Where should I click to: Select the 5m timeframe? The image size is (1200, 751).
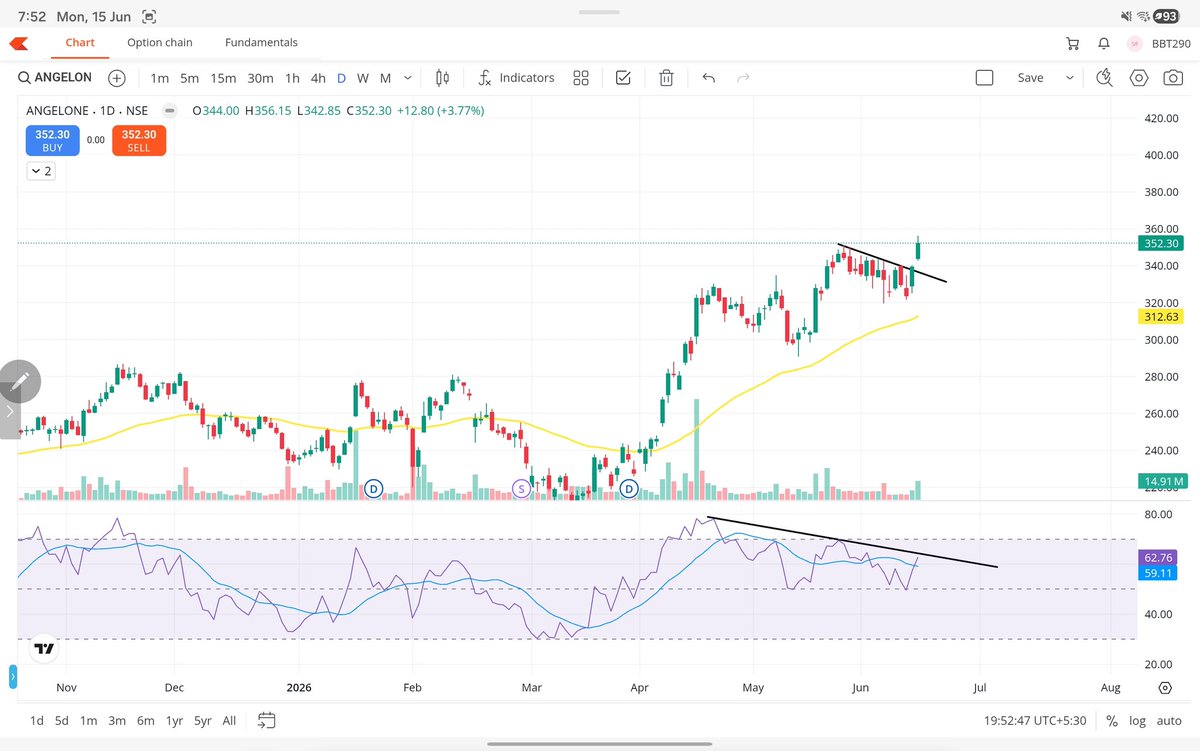pyautogui.click(x=190, y=78)
